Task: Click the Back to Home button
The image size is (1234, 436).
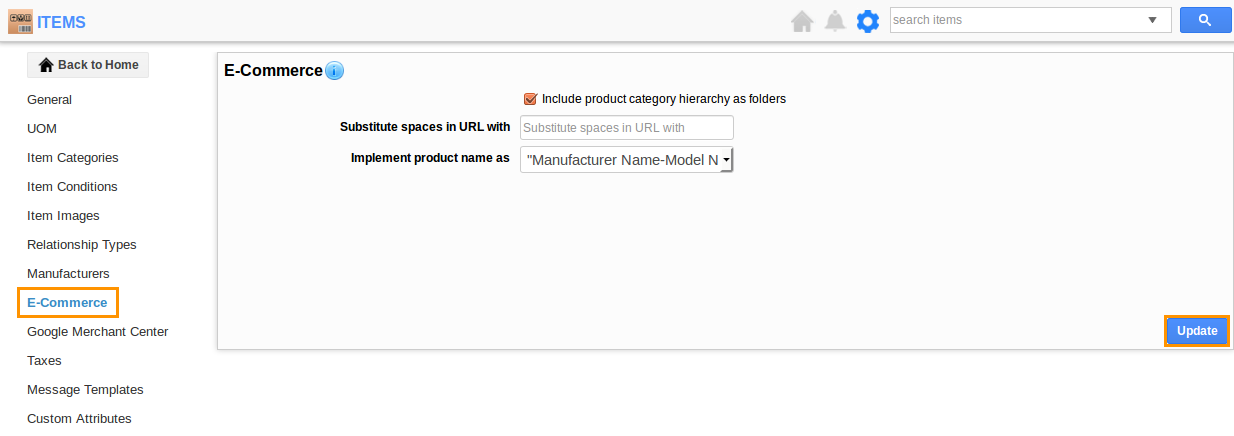Action: pos(88,65)
